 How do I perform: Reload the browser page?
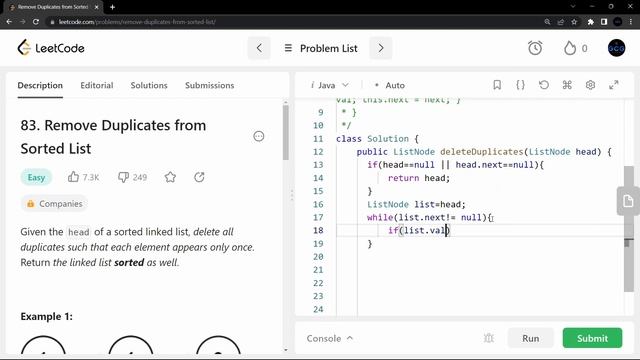click(x=36, y=22)
